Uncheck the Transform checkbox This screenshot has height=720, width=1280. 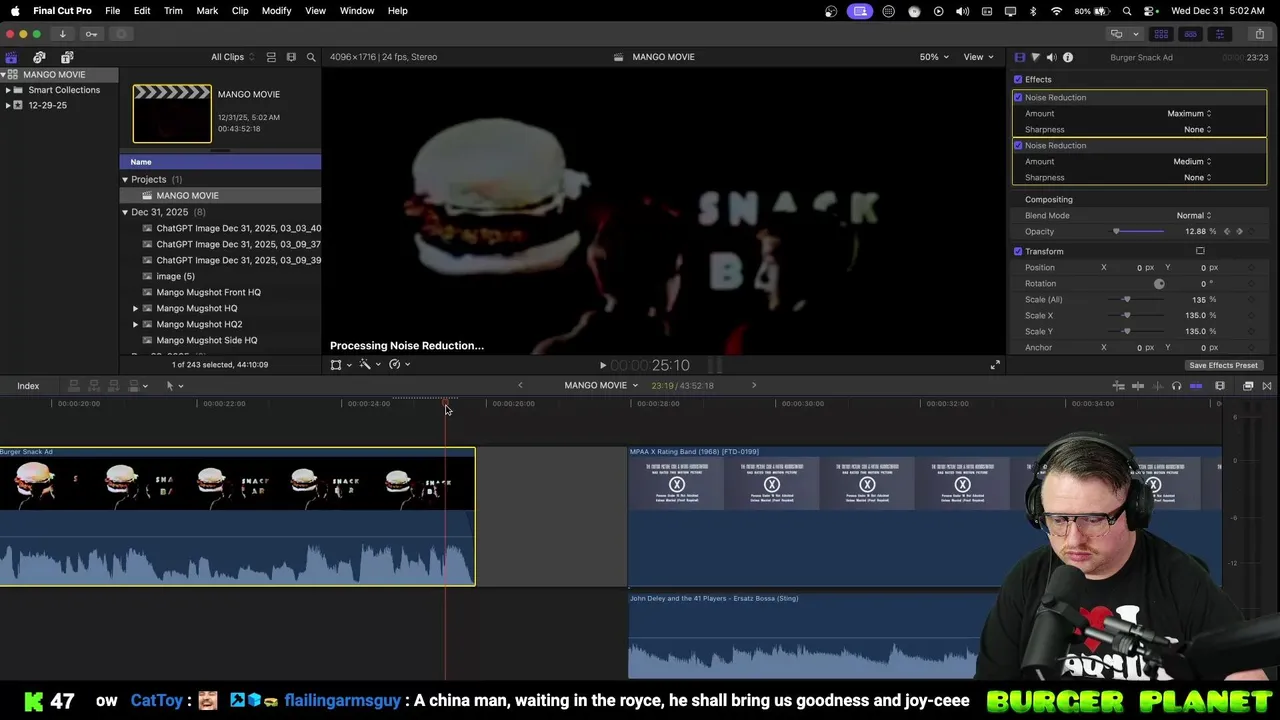pyautogui.click(x=1018, y=251)
